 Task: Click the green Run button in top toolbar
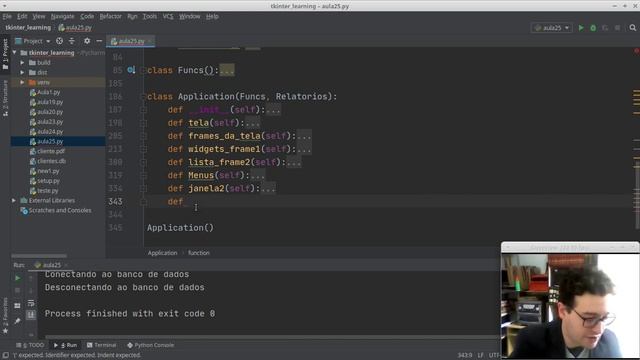point(581,28)
